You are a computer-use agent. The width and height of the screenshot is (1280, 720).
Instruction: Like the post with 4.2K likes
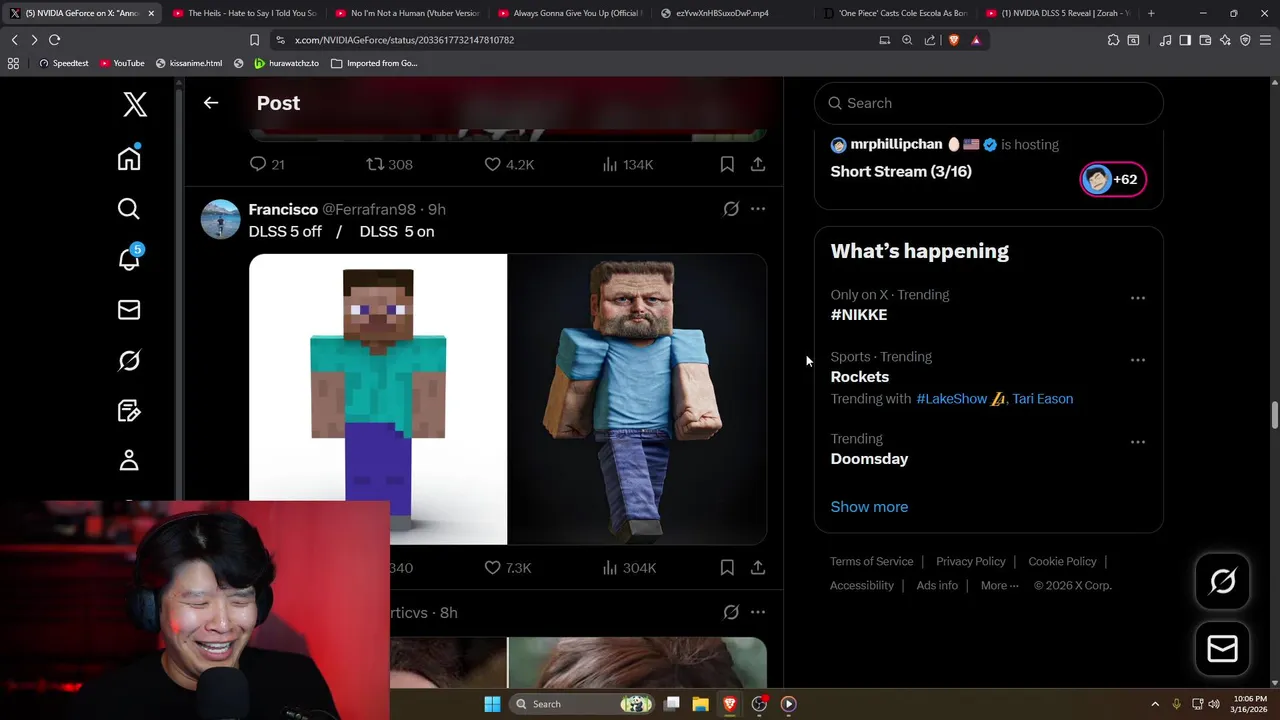509,164
